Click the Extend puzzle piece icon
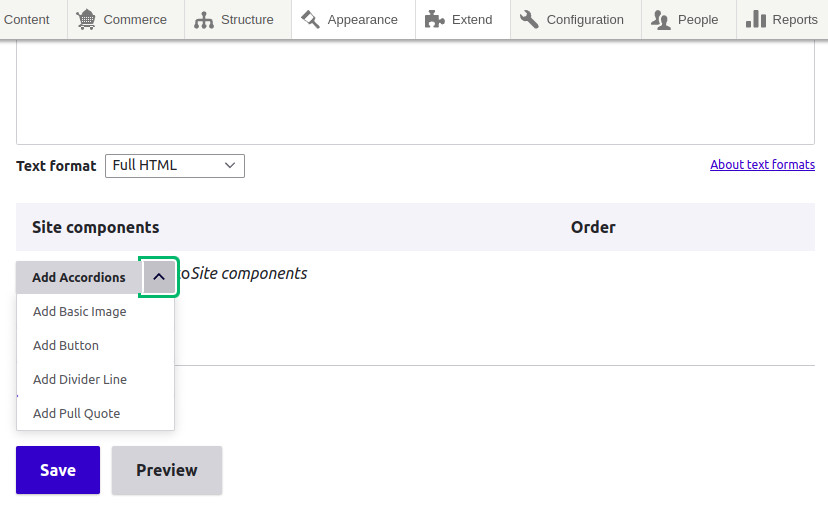This screenshot has width=828, height=530. (435, 20)
